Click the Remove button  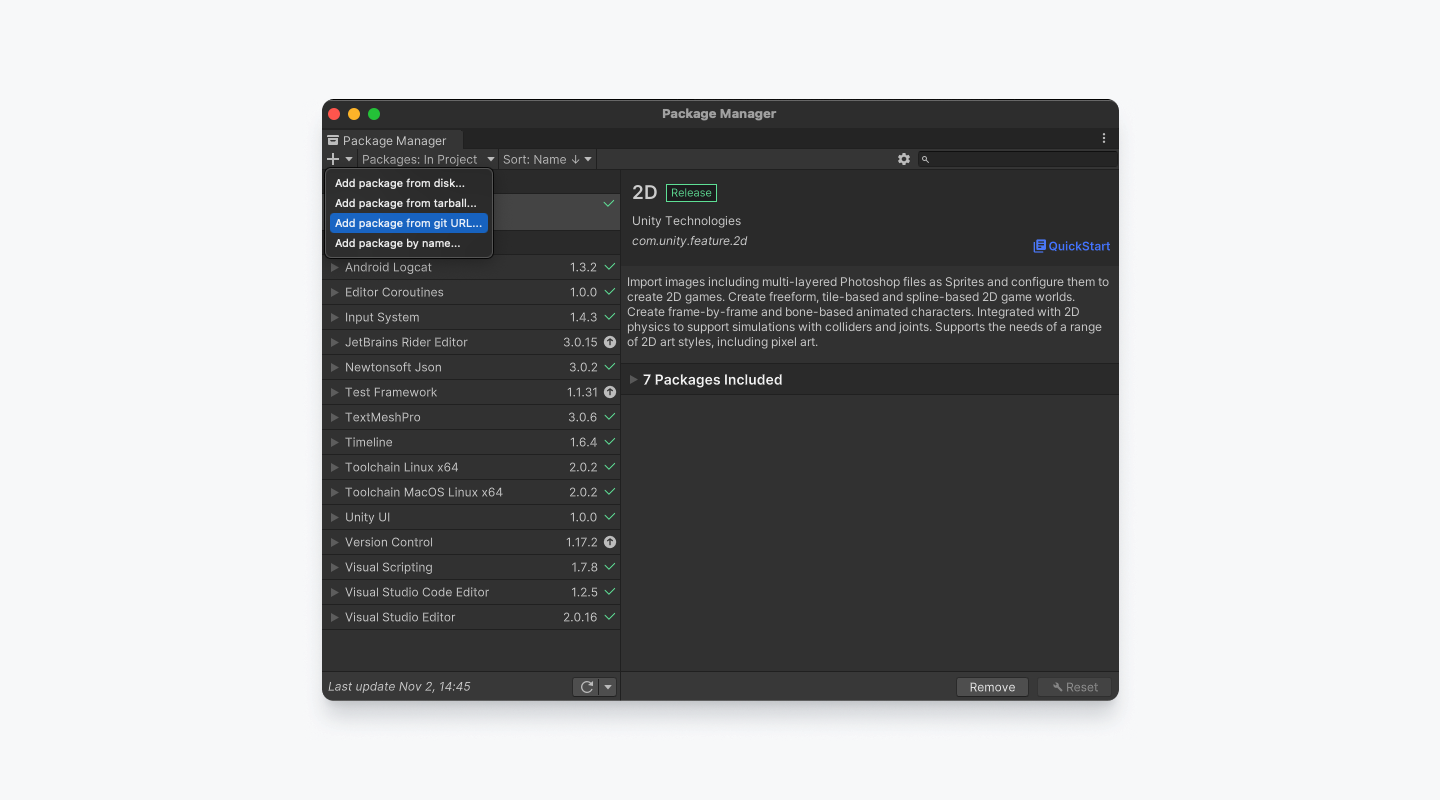(992, 687)
